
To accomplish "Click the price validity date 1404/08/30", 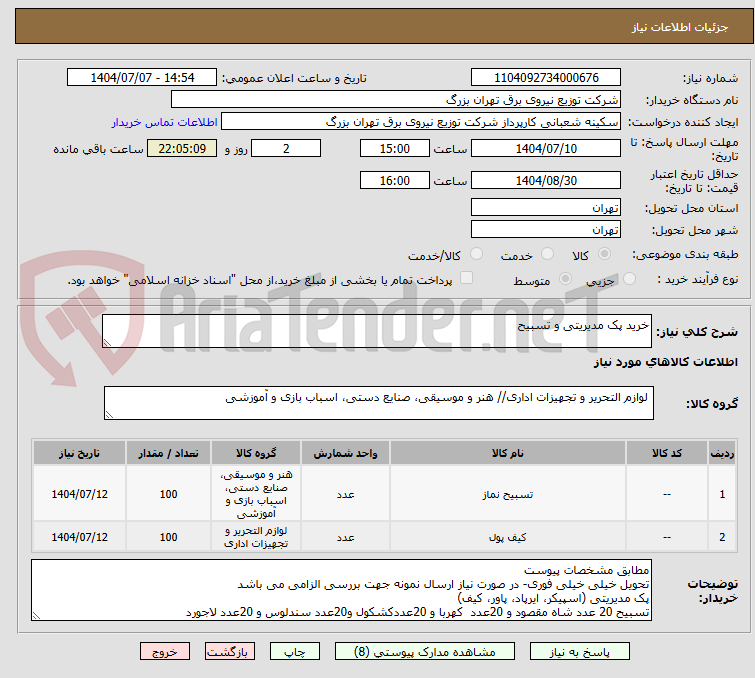I will pos(546,181).
